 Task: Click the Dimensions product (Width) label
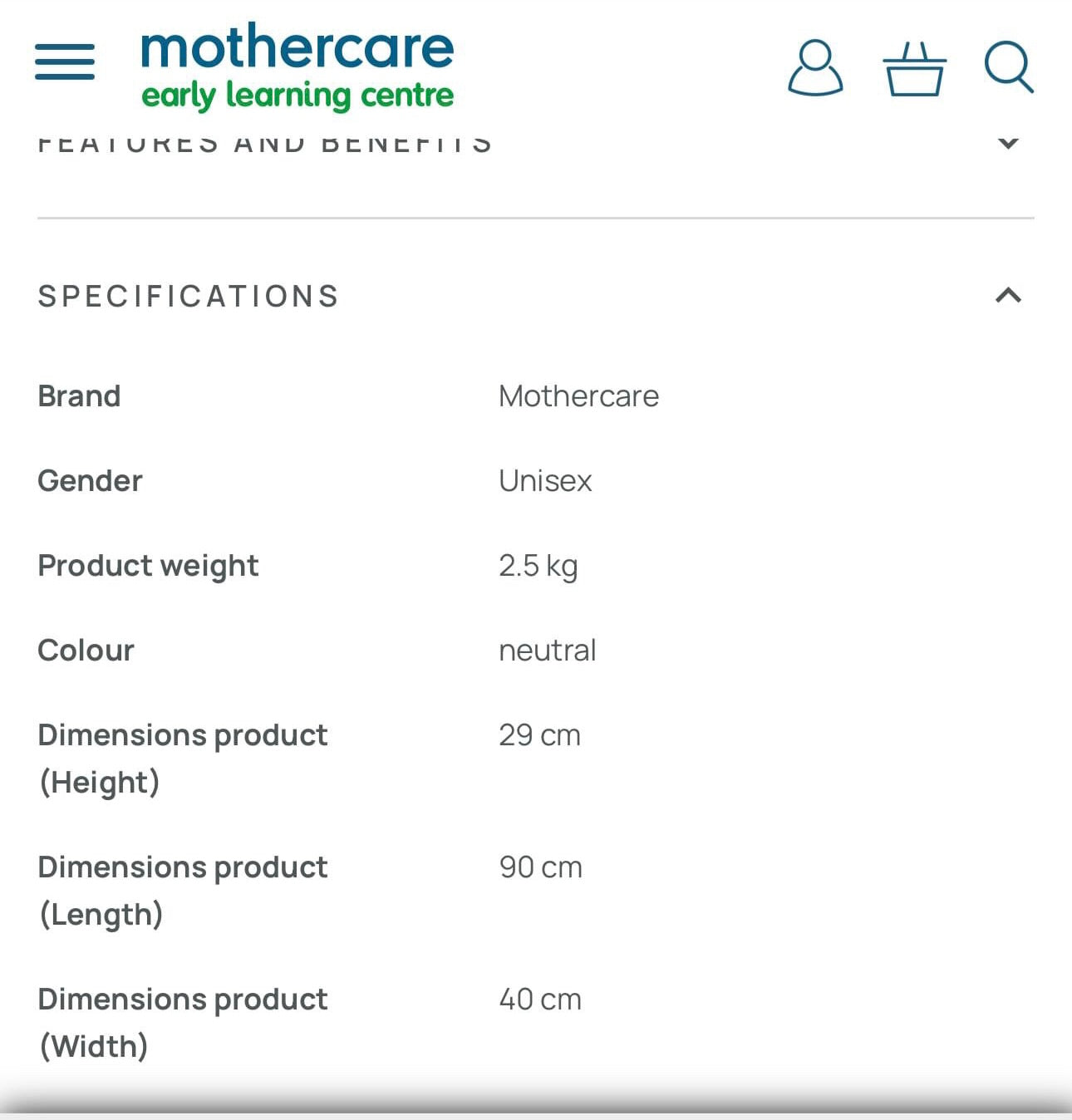click(183, 1022)
